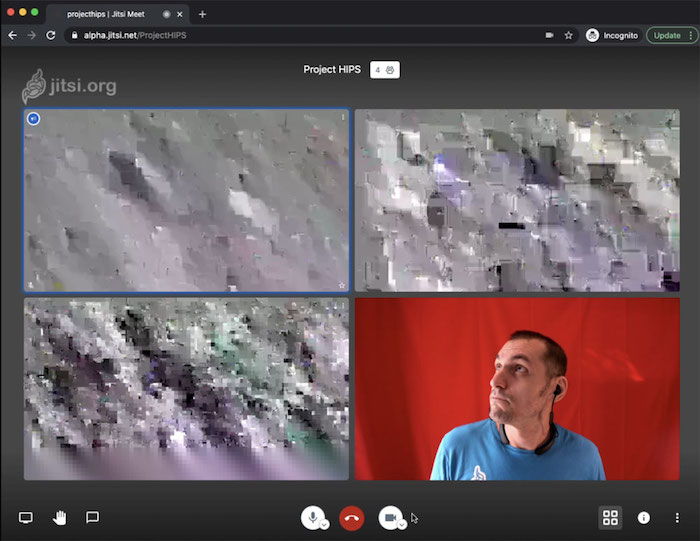Image resolution: width=700 pixels, height=541 pixels.
Task: Turn off the camera button
Action: pos(390,517)
